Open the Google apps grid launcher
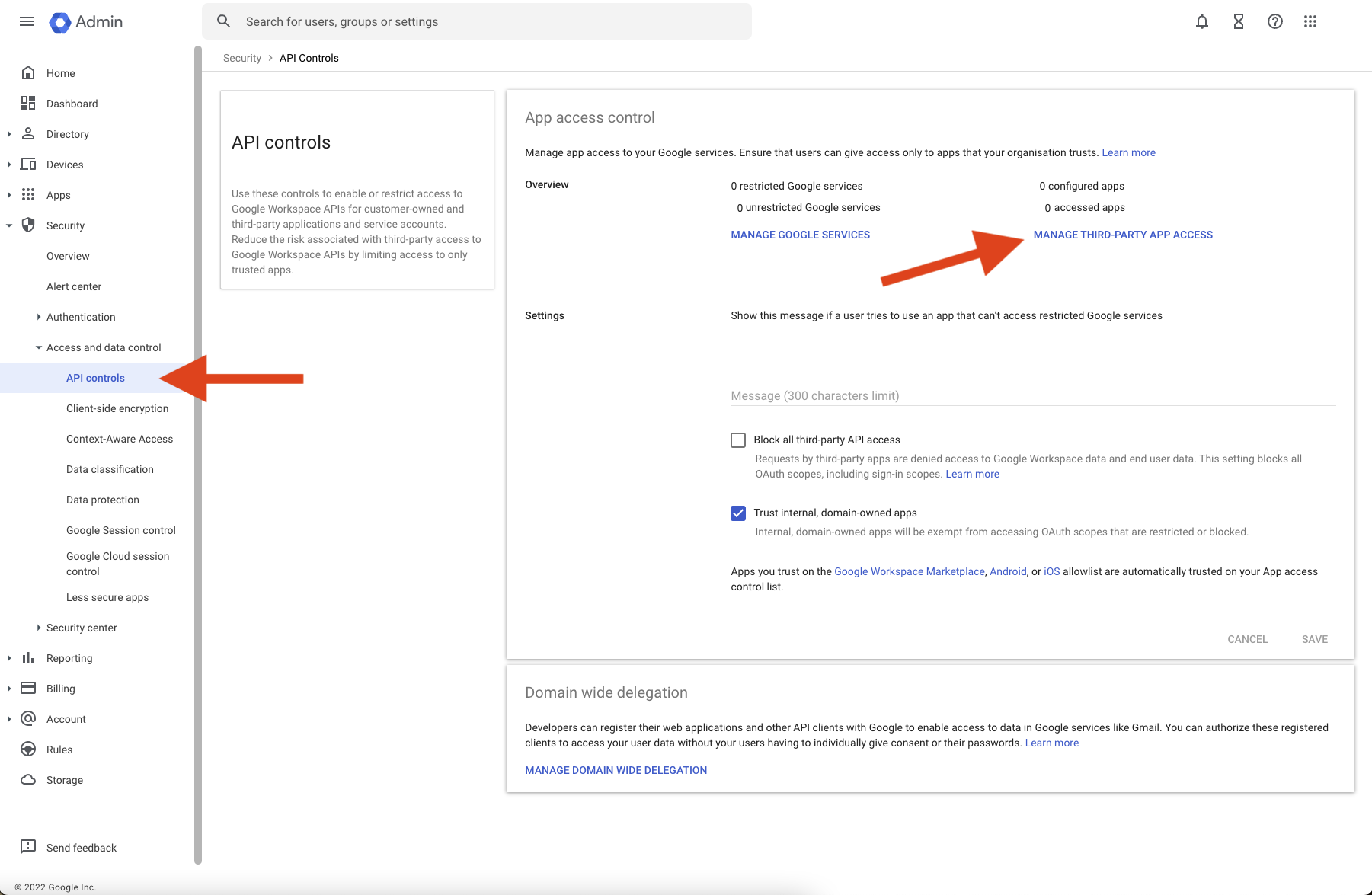The height and width of the screenshot is (895, 1372). pyautogui.click(x=1310, y=21)
